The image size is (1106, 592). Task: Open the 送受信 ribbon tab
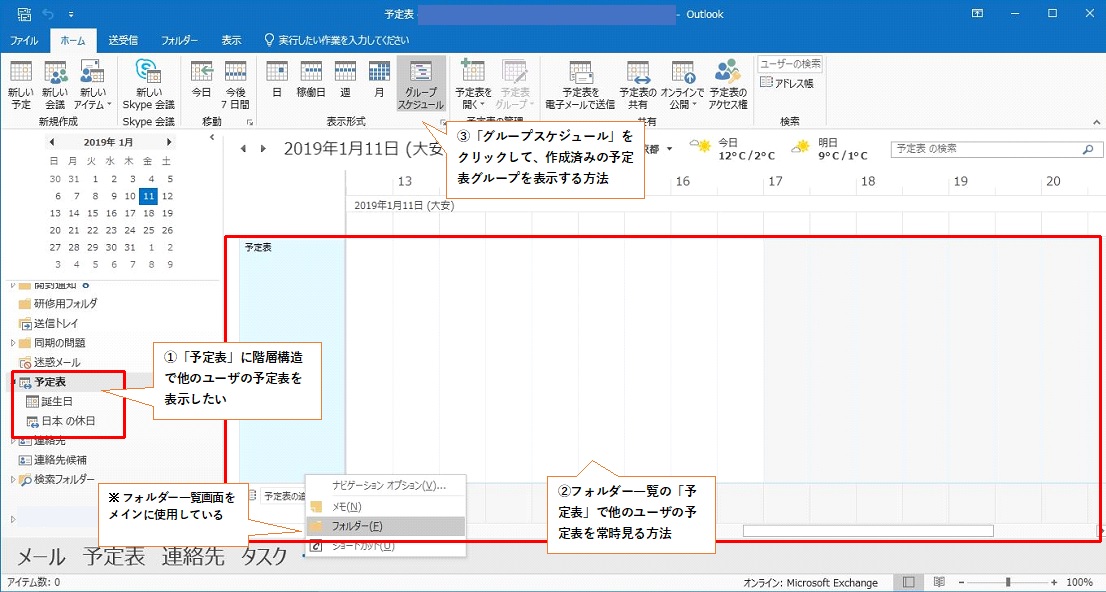pyautogui.click(x=123, y=40)
